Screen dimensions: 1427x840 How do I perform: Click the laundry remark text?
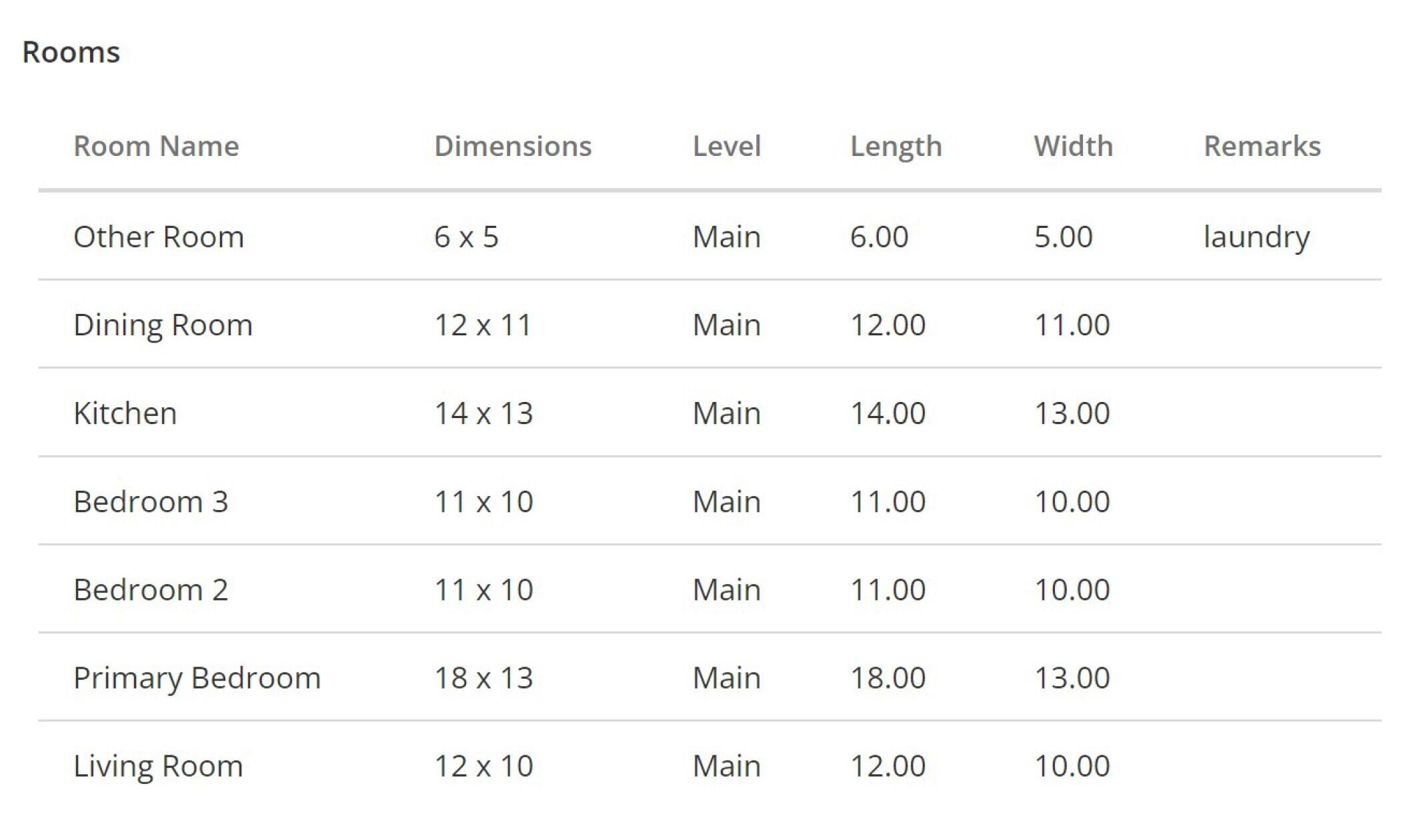point(1256,237)
